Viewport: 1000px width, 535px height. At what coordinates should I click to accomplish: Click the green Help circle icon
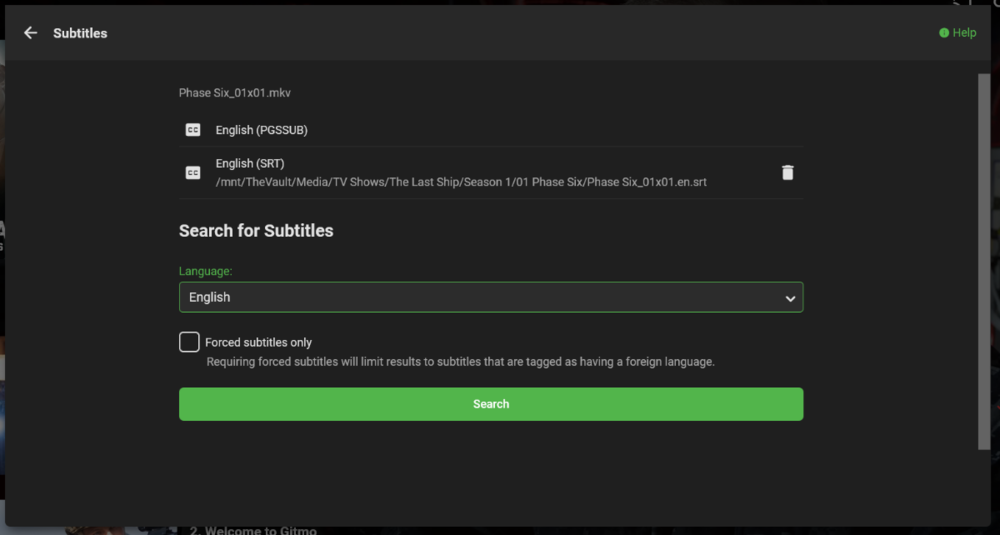(944, 33)
